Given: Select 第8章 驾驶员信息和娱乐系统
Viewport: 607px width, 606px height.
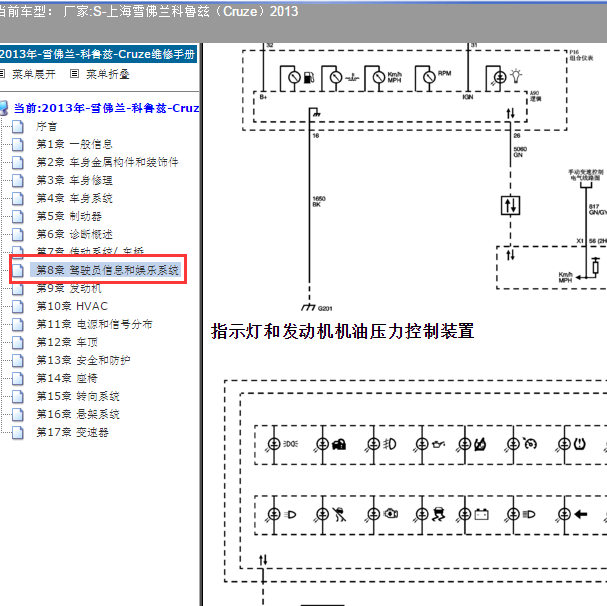Looking at the screenshot, I should coord(107,270).
